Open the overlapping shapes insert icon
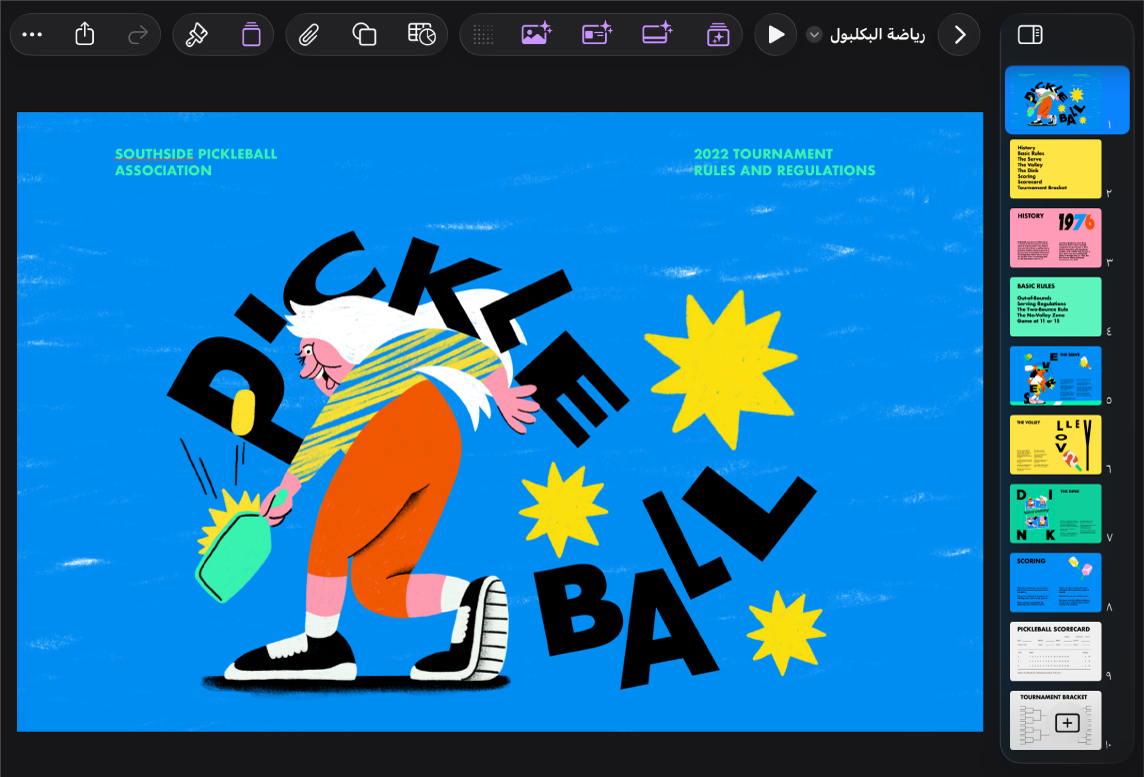Image resolution: width=1144 pixels, height=777 pixels. [x=364, y=34]
